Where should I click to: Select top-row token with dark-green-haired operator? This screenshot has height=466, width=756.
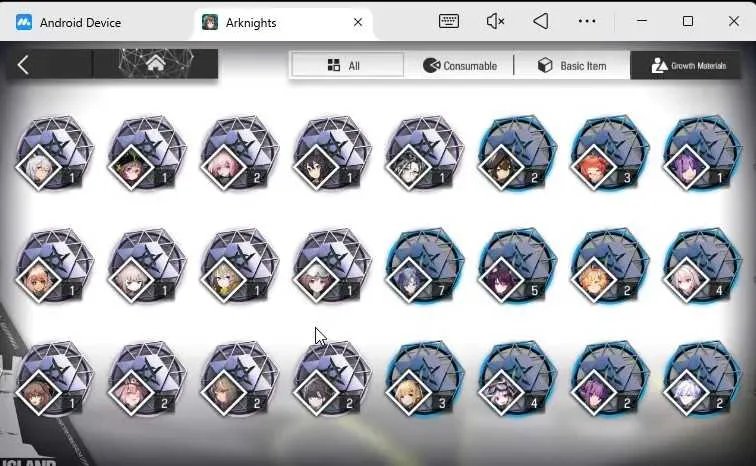(x=147, y=153)
